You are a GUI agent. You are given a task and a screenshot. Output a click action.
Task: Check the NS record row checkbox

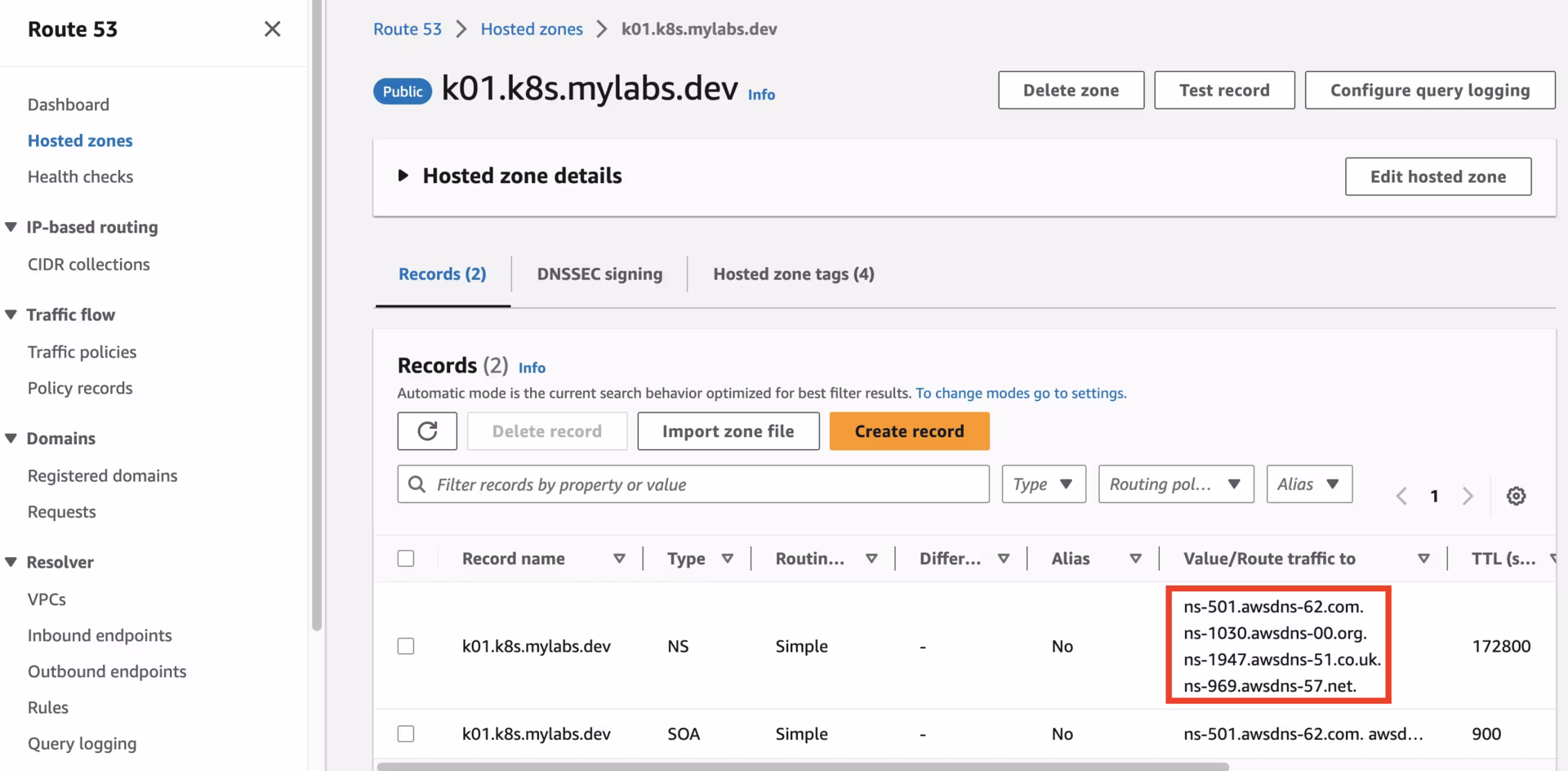(x=406, y=646)
